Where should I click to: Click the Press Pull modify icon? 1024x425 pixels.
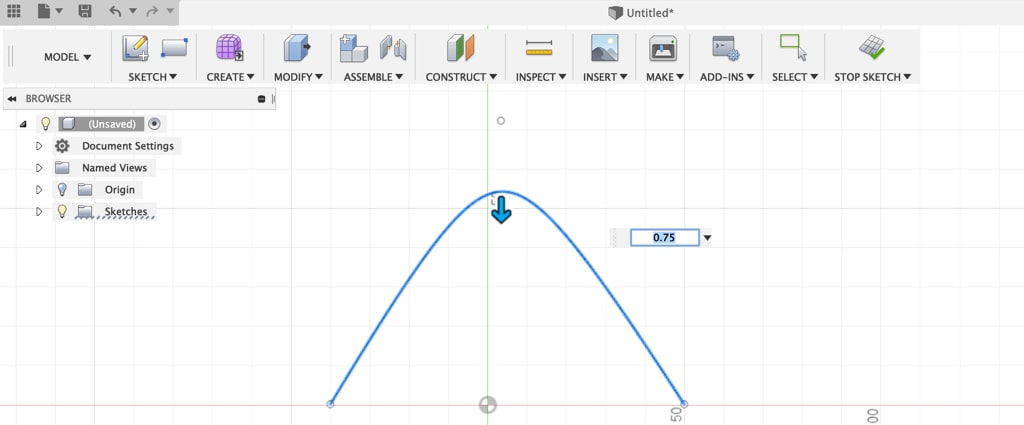pyautogui.click(x=296, y=48)
